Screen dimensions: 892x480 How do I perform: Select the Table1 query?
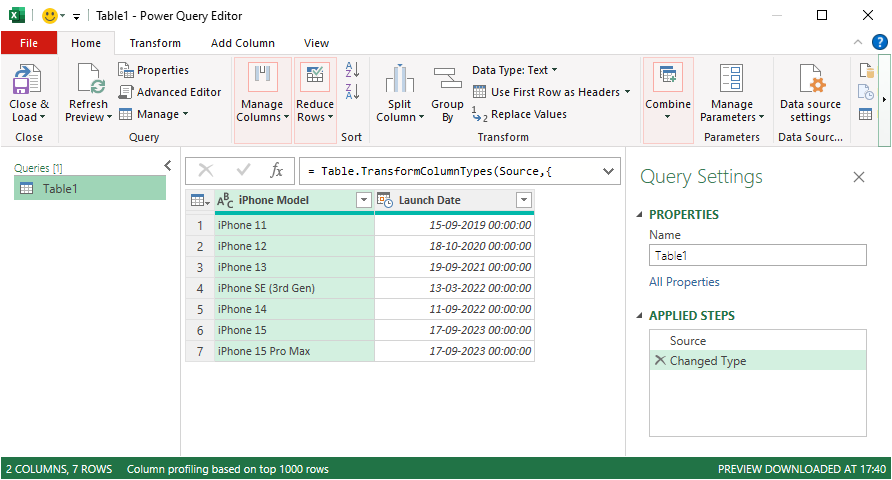pos(90,188)
